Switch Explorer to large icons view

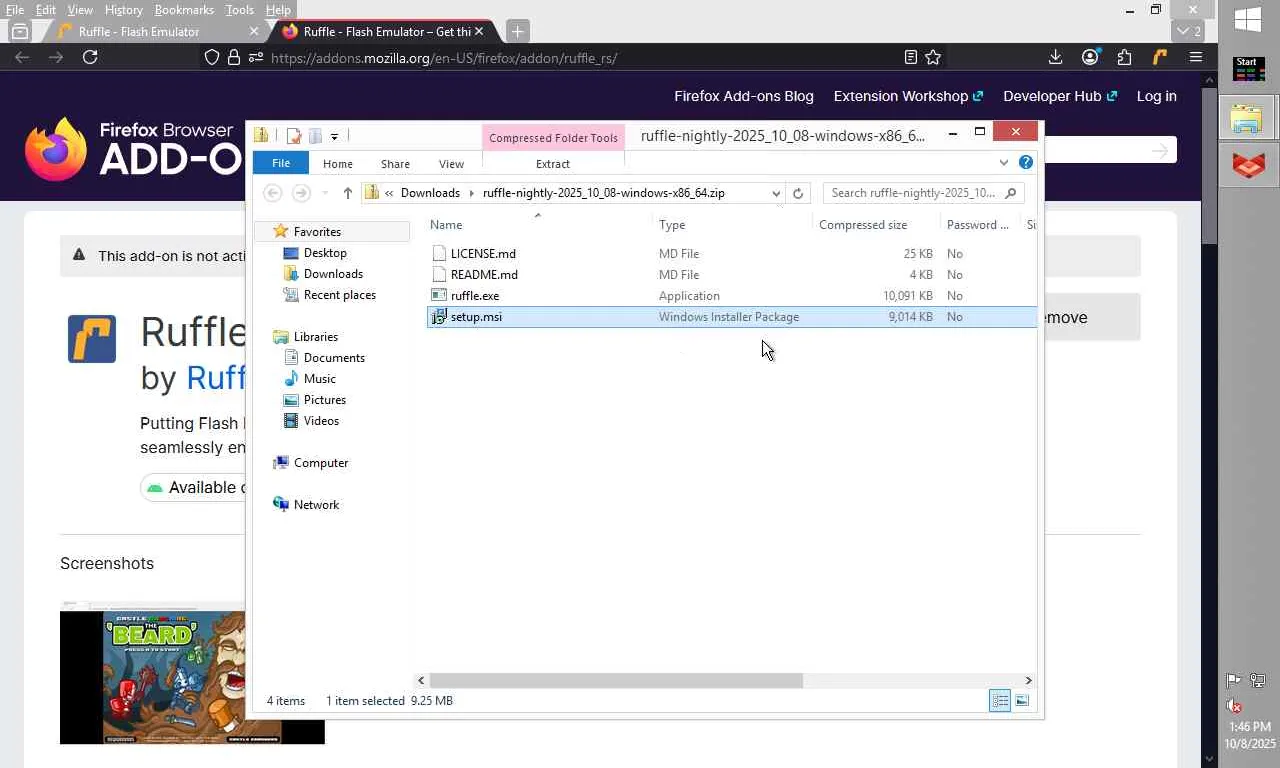point(1022,701)
